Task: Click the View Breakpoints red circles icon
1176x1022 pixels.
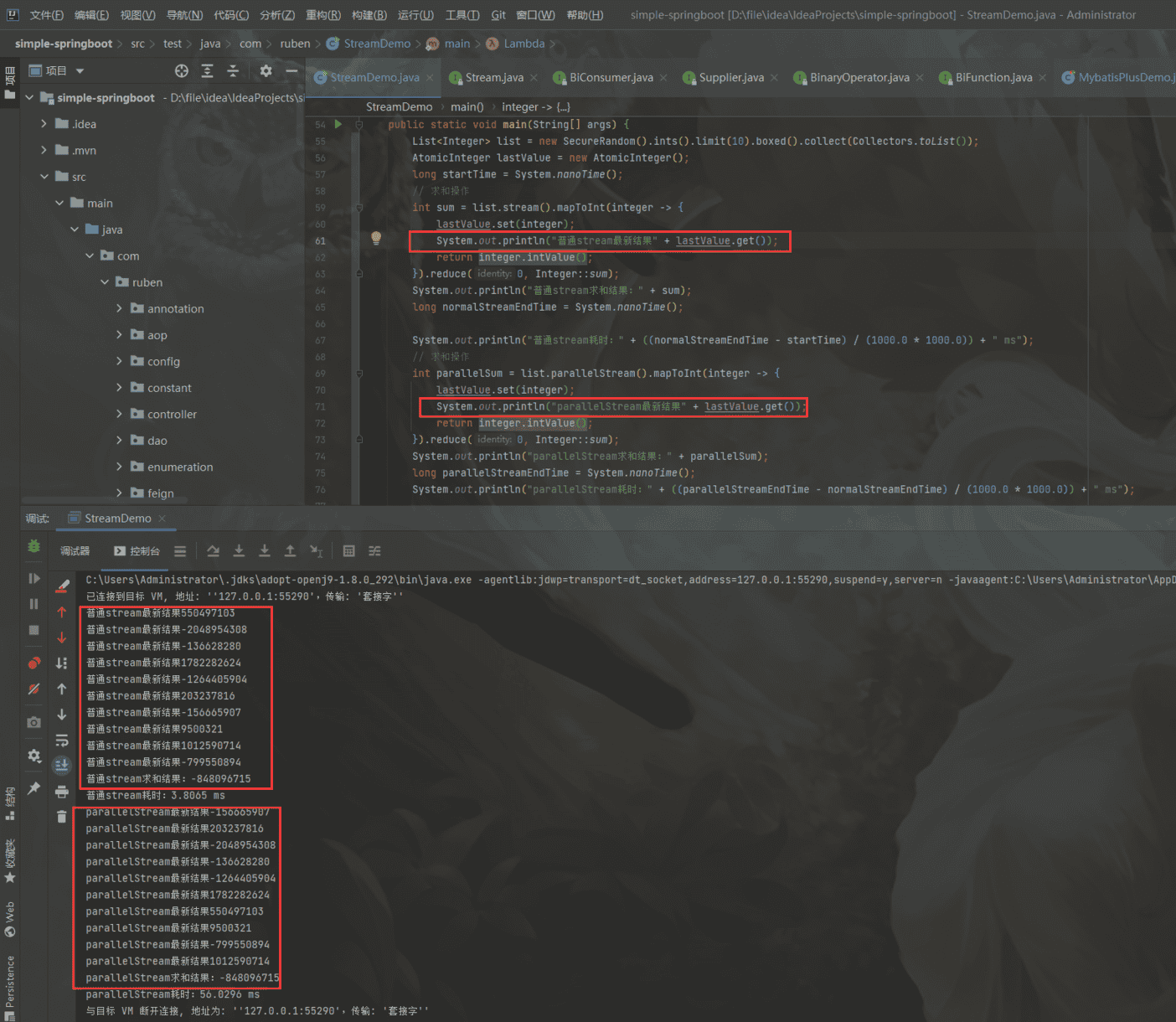Action: coord(34,663)
